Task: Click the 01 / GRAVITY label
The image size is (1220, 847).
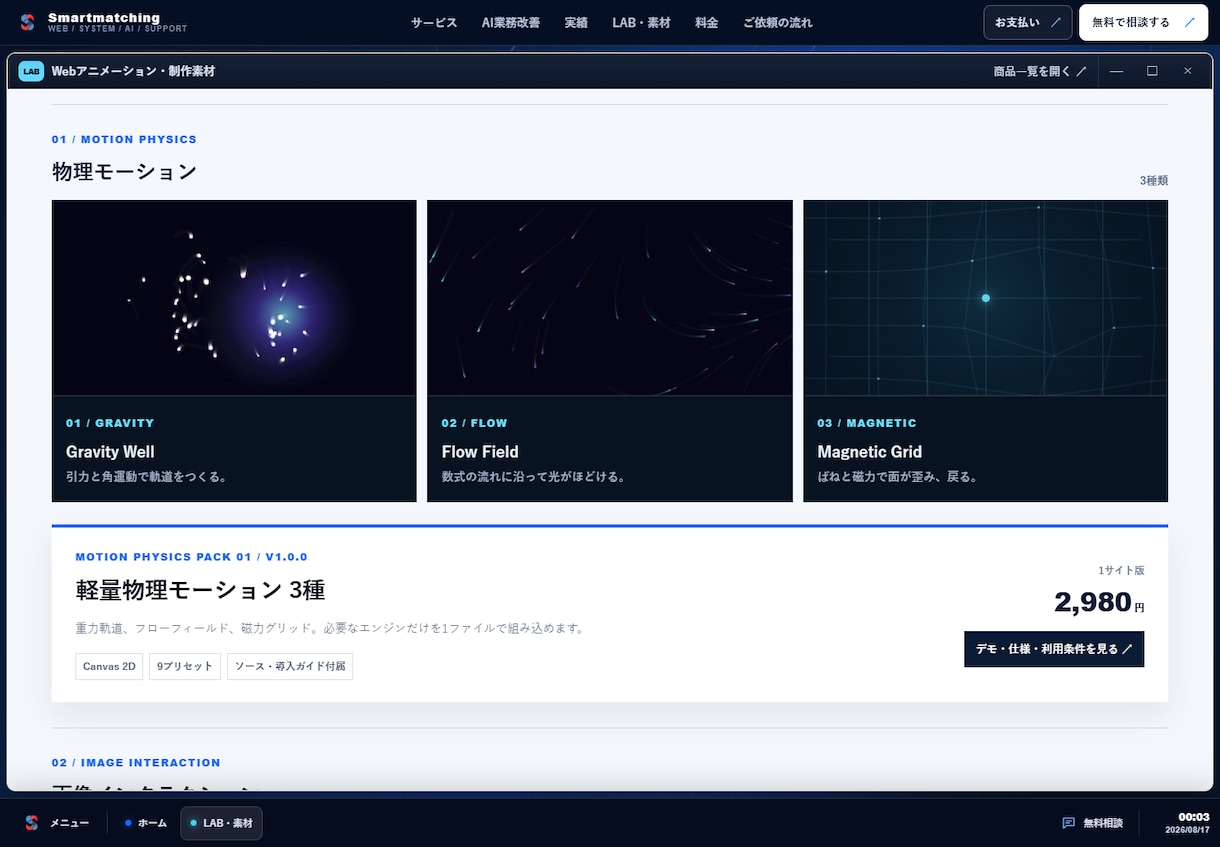Action: pos(110,423)
